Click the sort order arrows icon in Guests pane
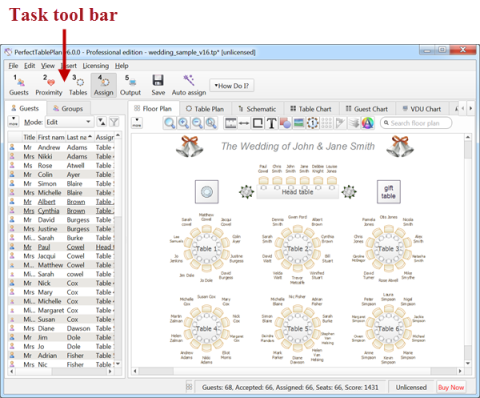The image size is (480, 398). tap(102, 122)
